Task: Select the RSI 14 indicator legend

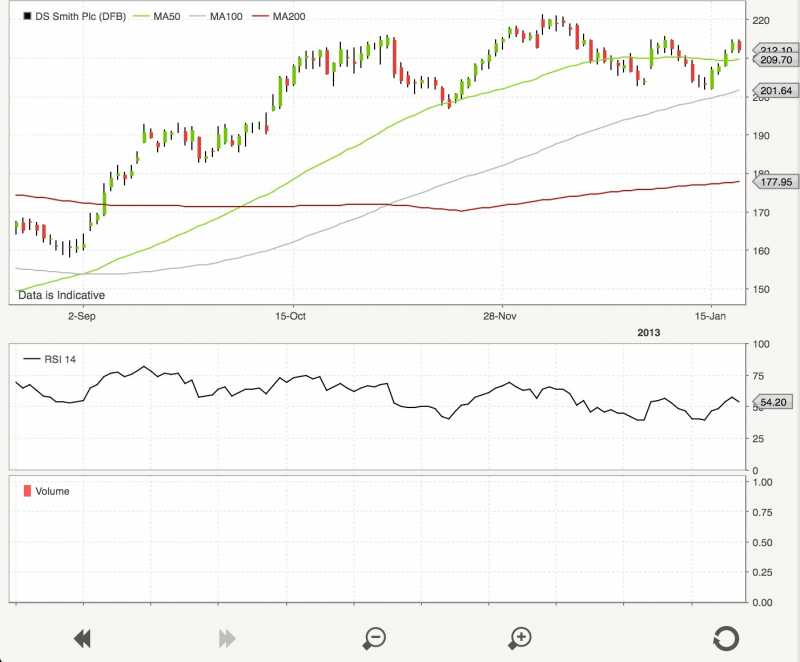Action: [x=55, y=359]
